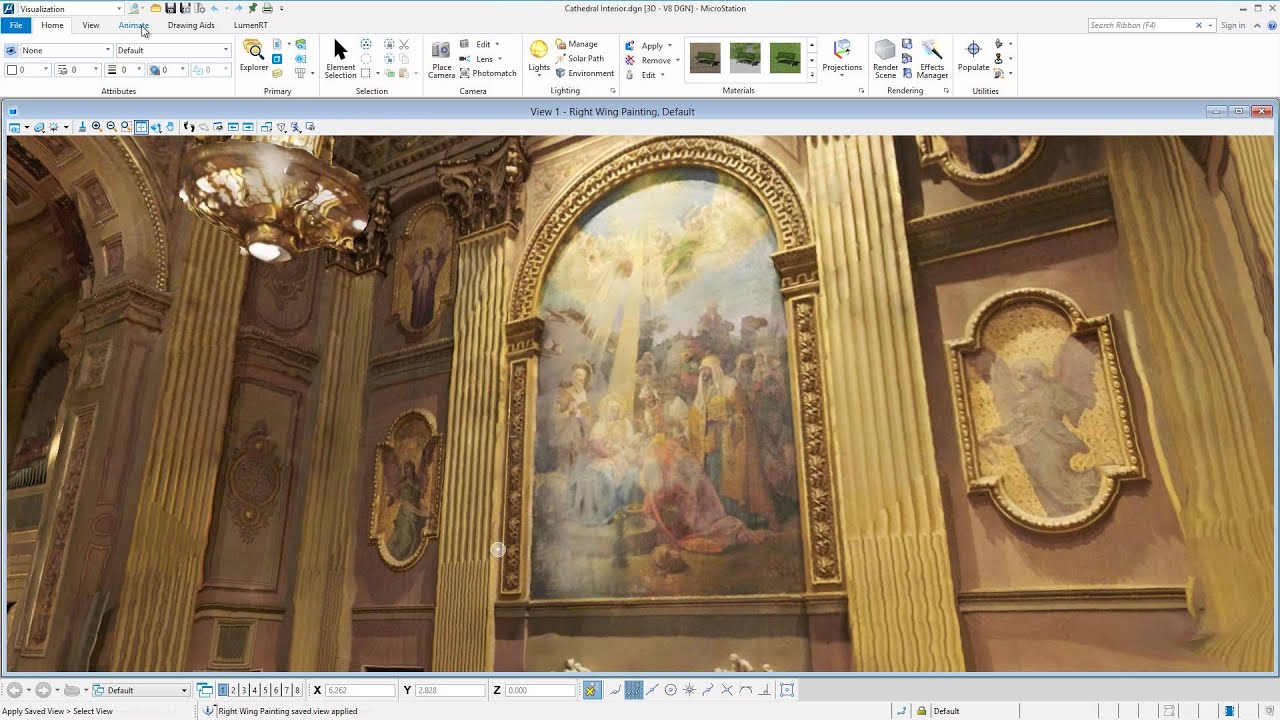The image size is (1280, 720).
Task: Open the Effects Manager
Action: pos(932,59)
